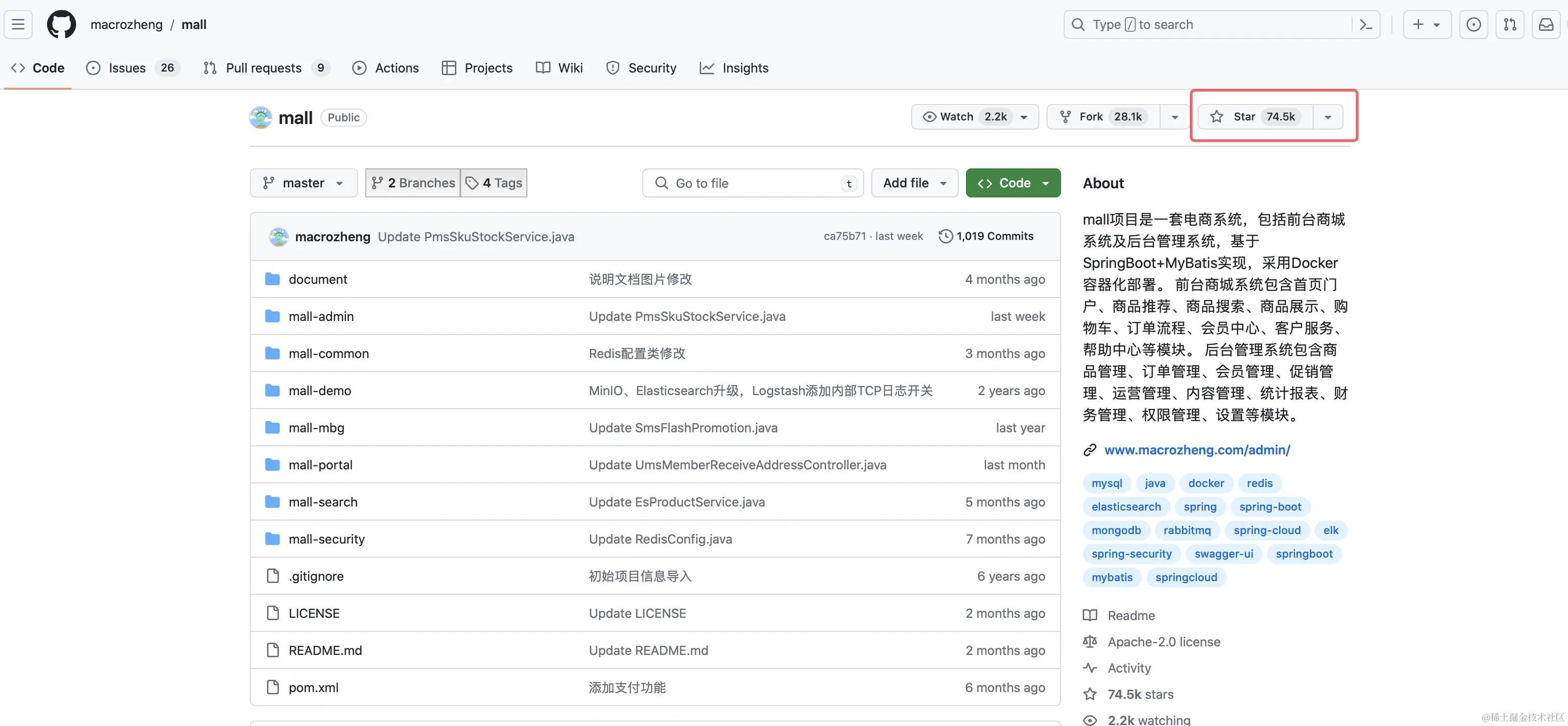1568x726 pixels.
Task: Focus the Go to file input
Action: tap(753, 183)
